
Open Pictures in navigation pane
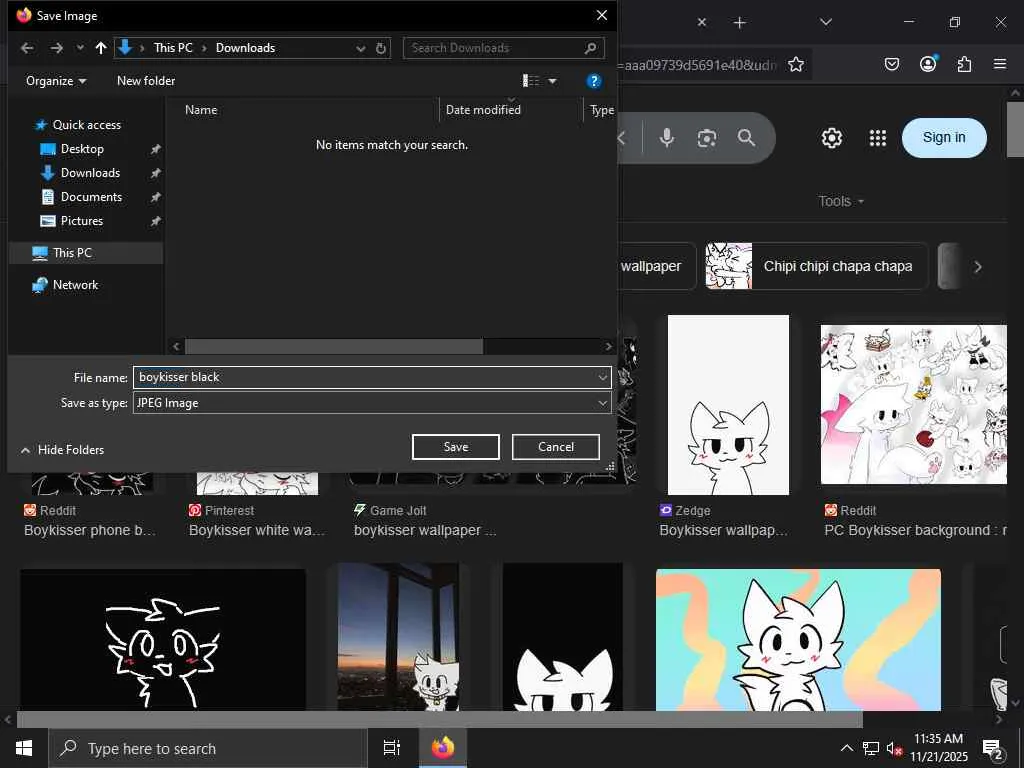click(x=82, y=221)
